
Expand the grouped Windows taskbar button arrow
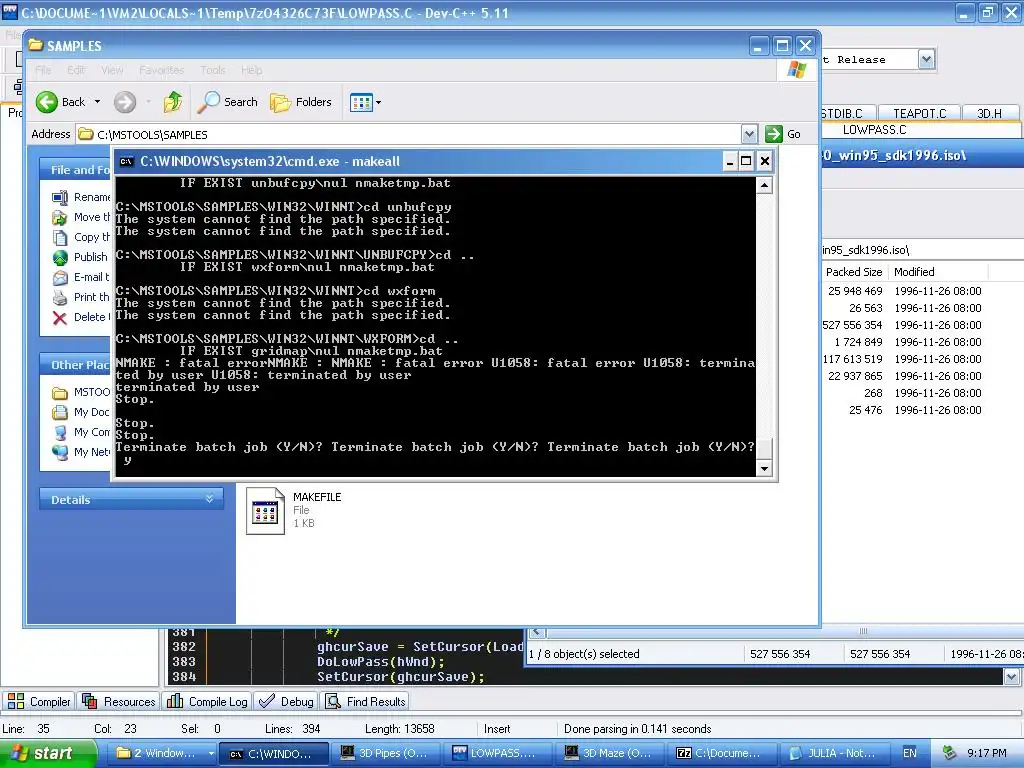211,753
